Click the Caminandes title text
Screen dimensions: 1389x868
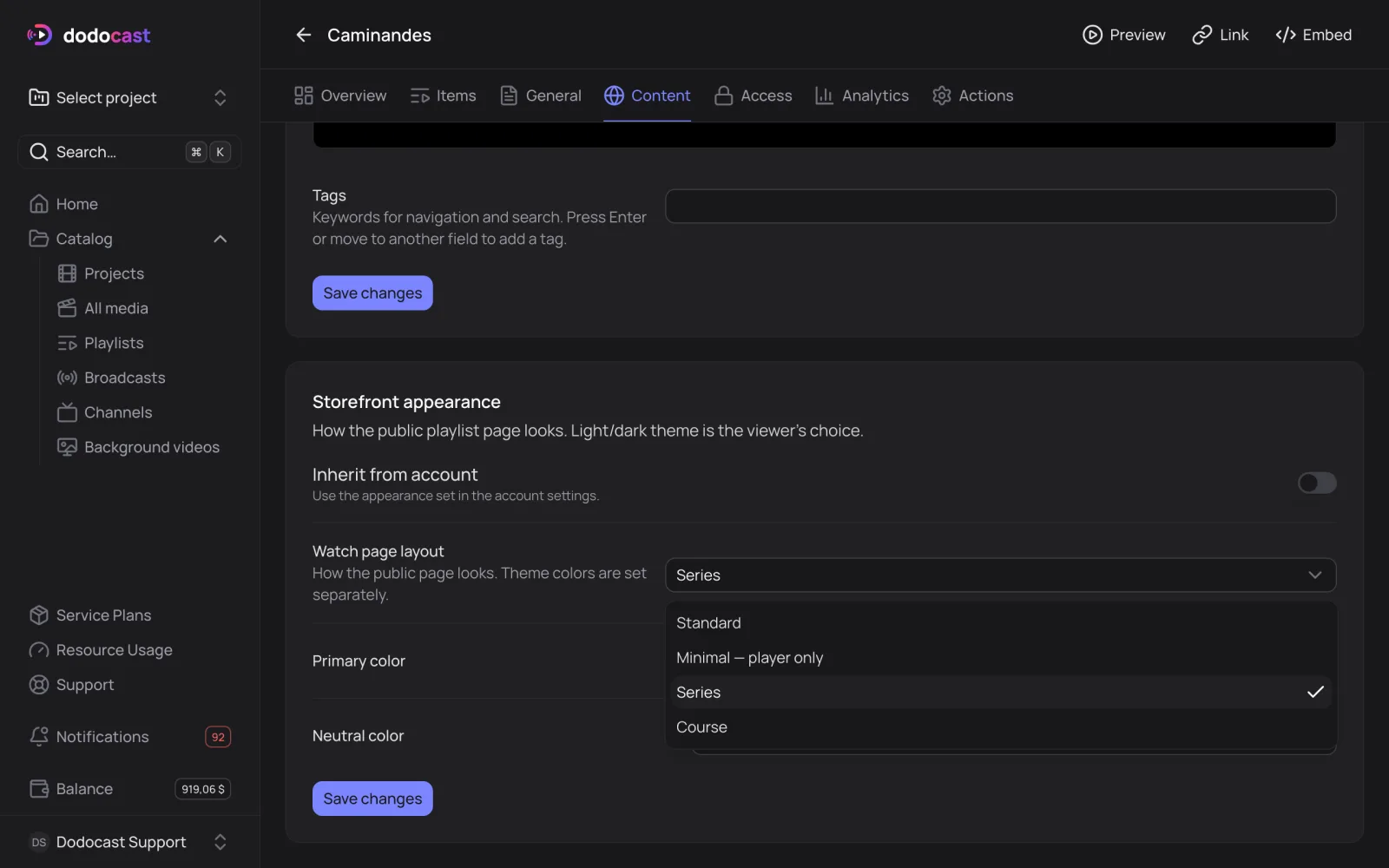[x=379, y=35]
